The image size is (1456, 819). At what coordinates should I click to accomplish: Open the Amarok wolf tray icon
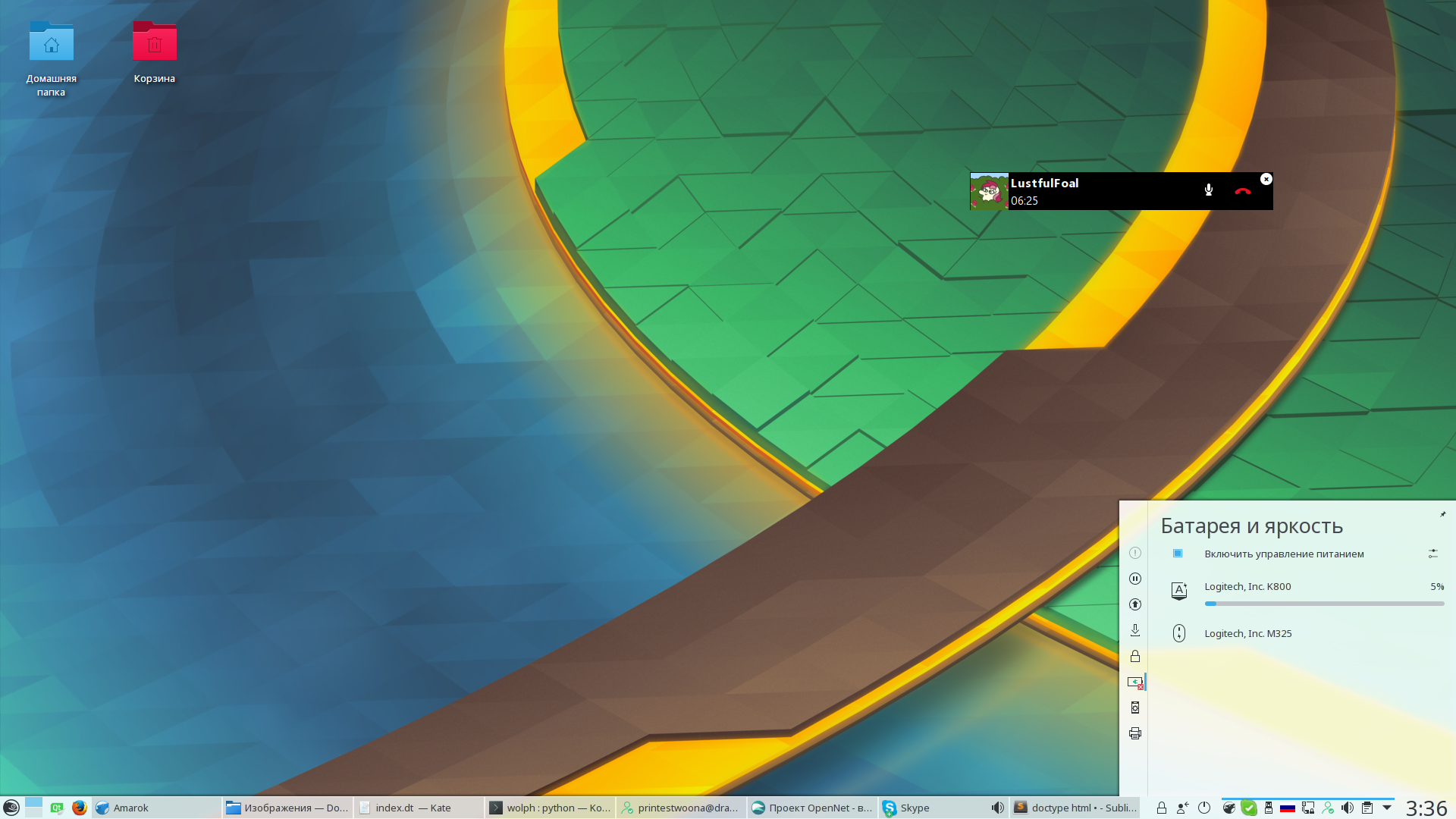[1228, 808]
